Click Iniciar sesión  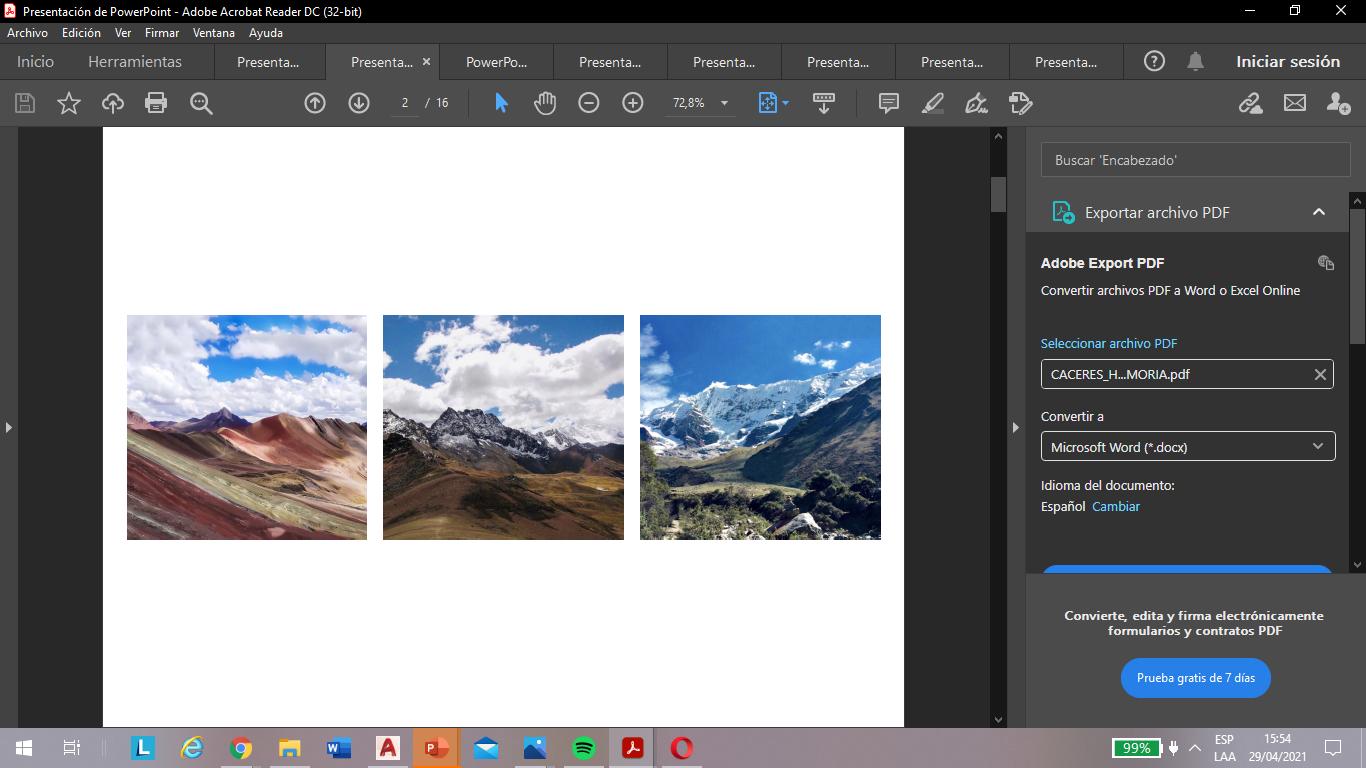pyautogui.click(x=1288, y=61)
